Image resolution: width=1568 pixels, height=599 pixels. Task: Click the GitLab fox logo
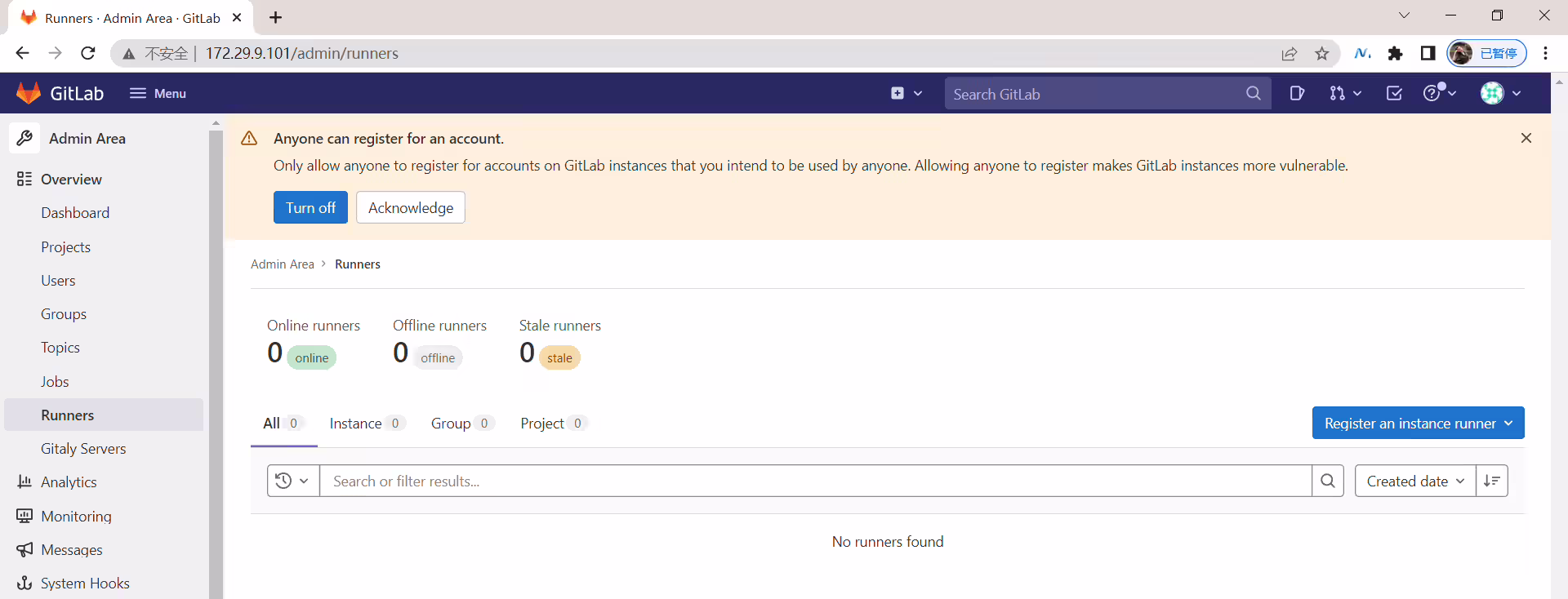29,93
